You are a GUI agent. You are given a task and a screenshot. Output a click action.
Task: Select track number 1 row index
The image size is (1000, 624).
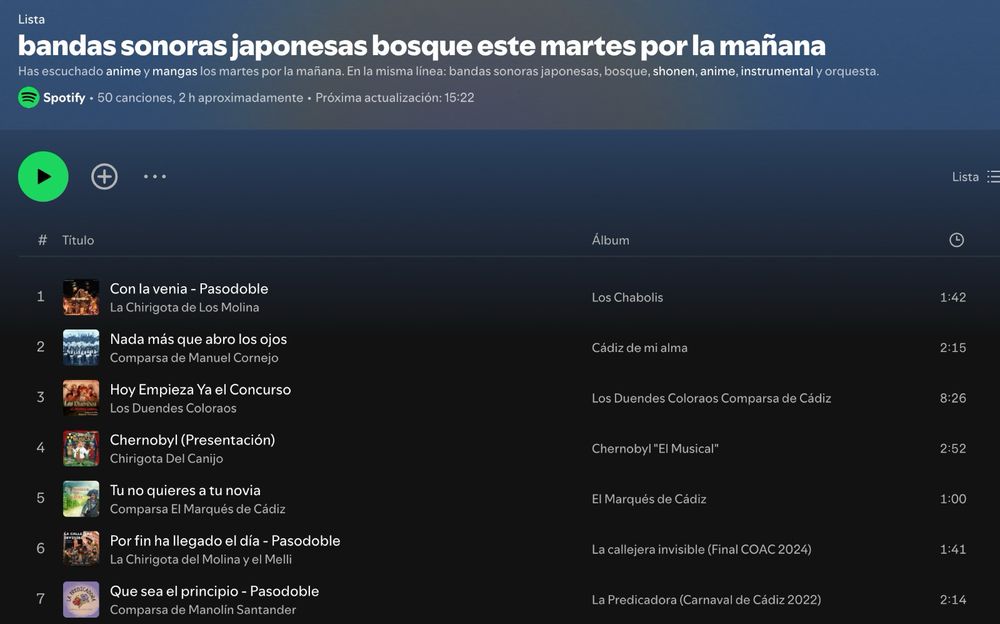point(40,297)
